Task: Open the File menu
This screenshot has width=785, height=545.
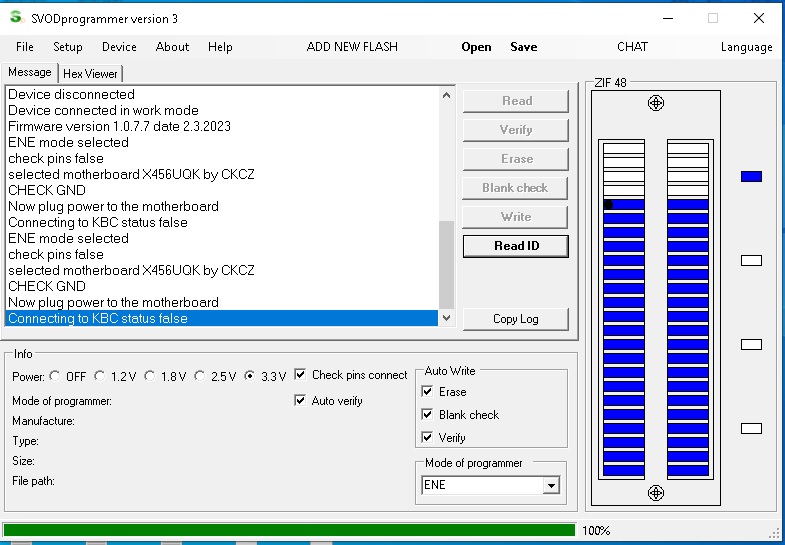Action: [25, 47]
